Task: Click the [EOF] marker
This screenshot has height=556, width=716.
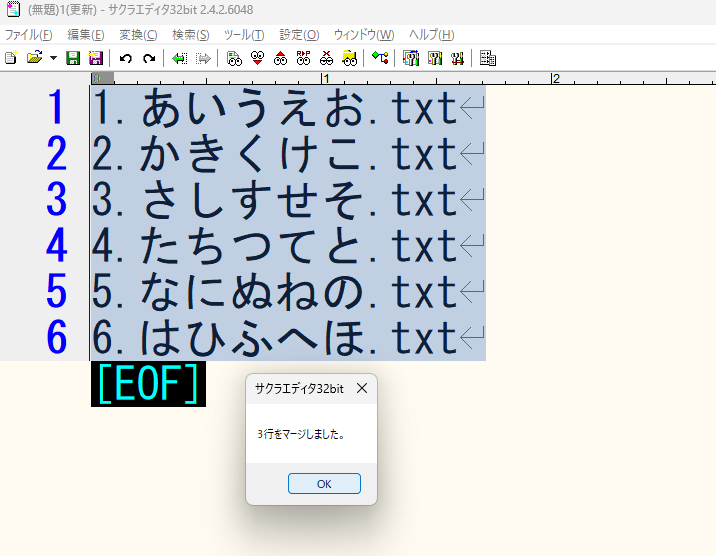Action: pyautogui.click(x=148, y=384)
